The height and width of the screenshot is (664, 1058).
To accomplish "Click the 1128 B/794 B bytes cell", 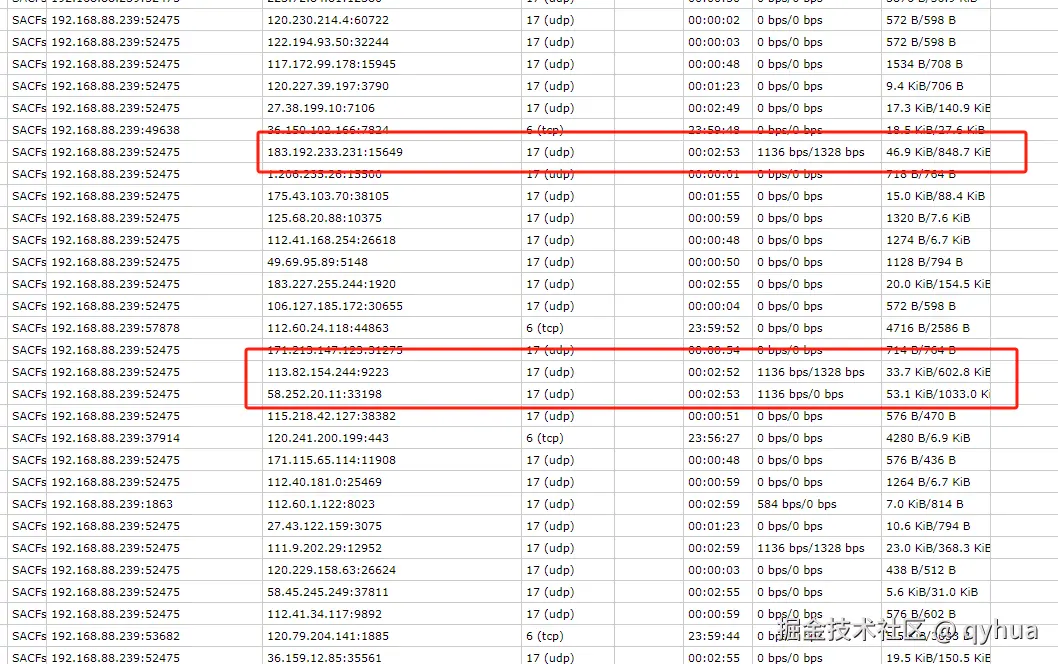I will (924, 262).
